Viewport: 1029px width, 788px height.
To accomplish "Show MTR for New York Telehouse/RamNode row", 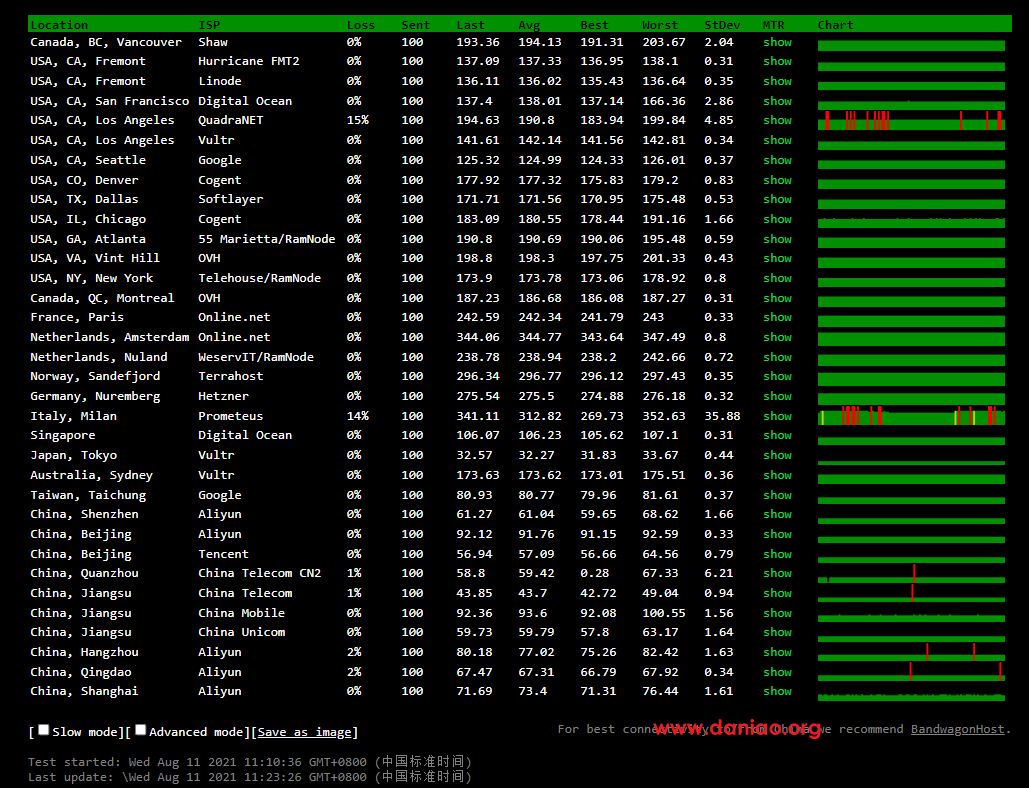I will tap(778, 278).
